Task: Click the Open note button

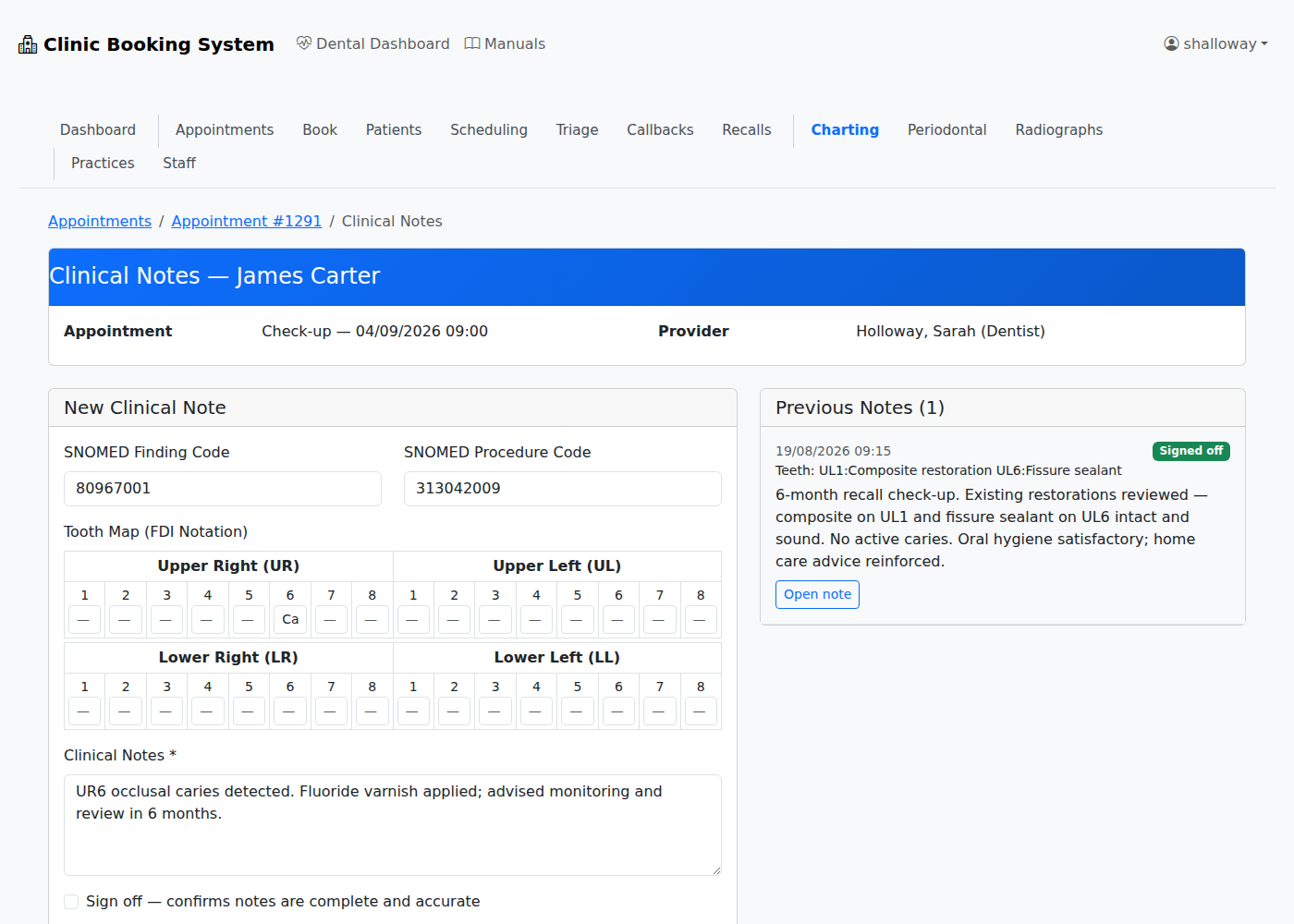Action: click(817, 595)
